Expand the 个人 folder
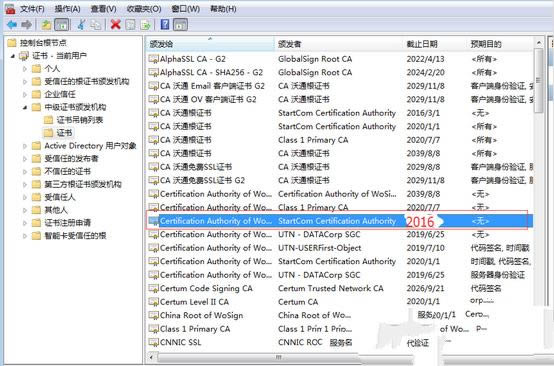554x366 pixels. coord(25,69)
